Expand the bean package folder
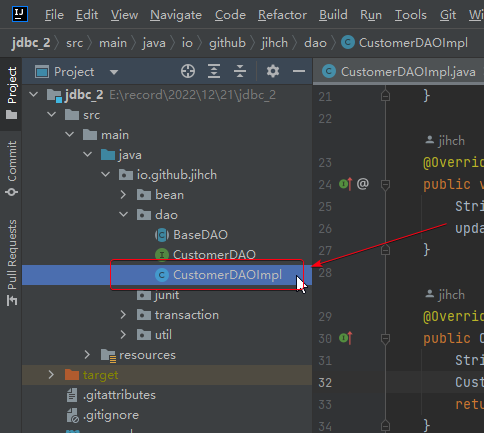Screen dimensions: 484x433 123,195
